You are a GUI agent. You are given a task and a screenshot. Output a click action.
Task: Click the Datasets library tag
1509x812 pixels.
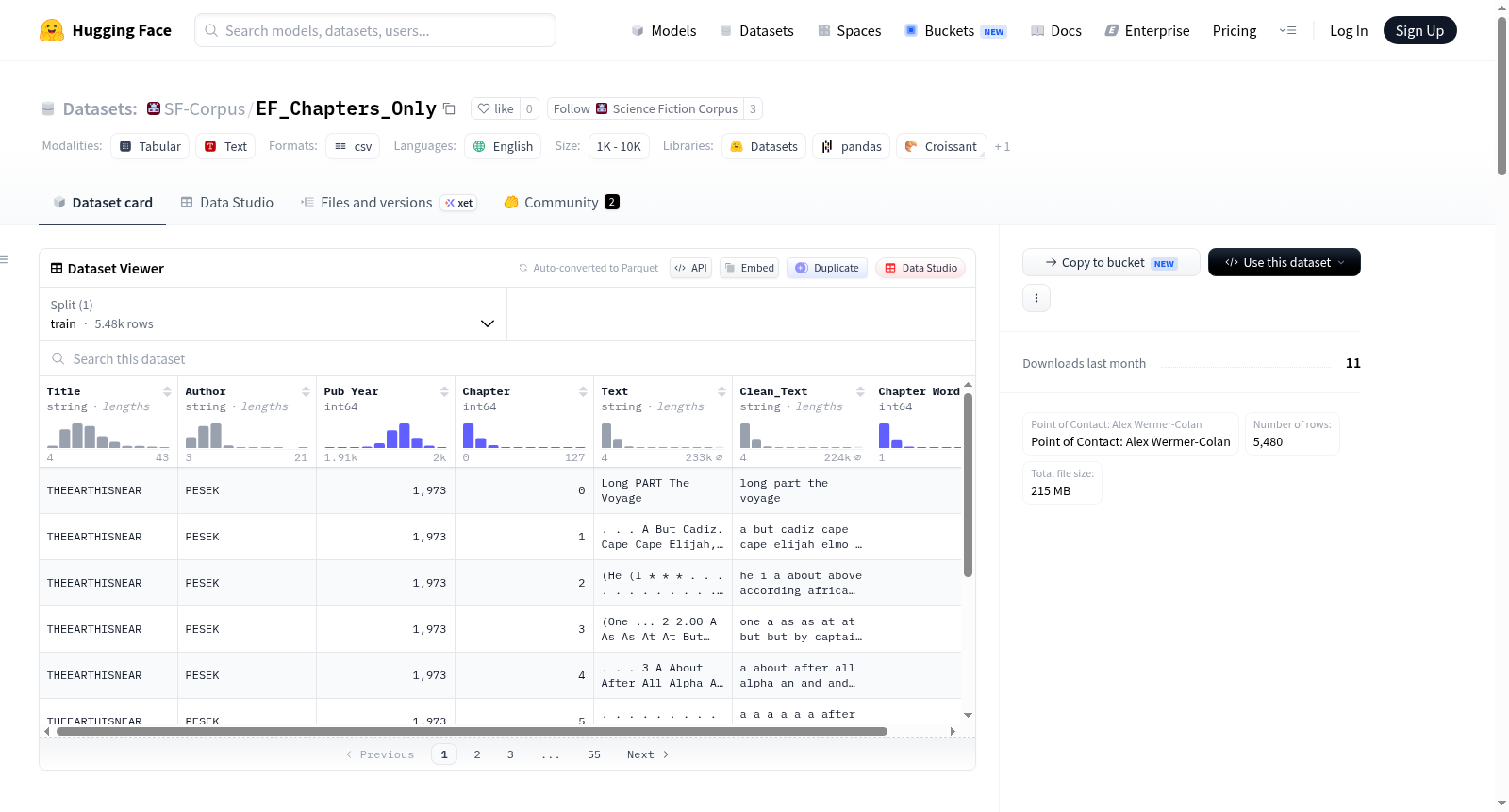764,146
